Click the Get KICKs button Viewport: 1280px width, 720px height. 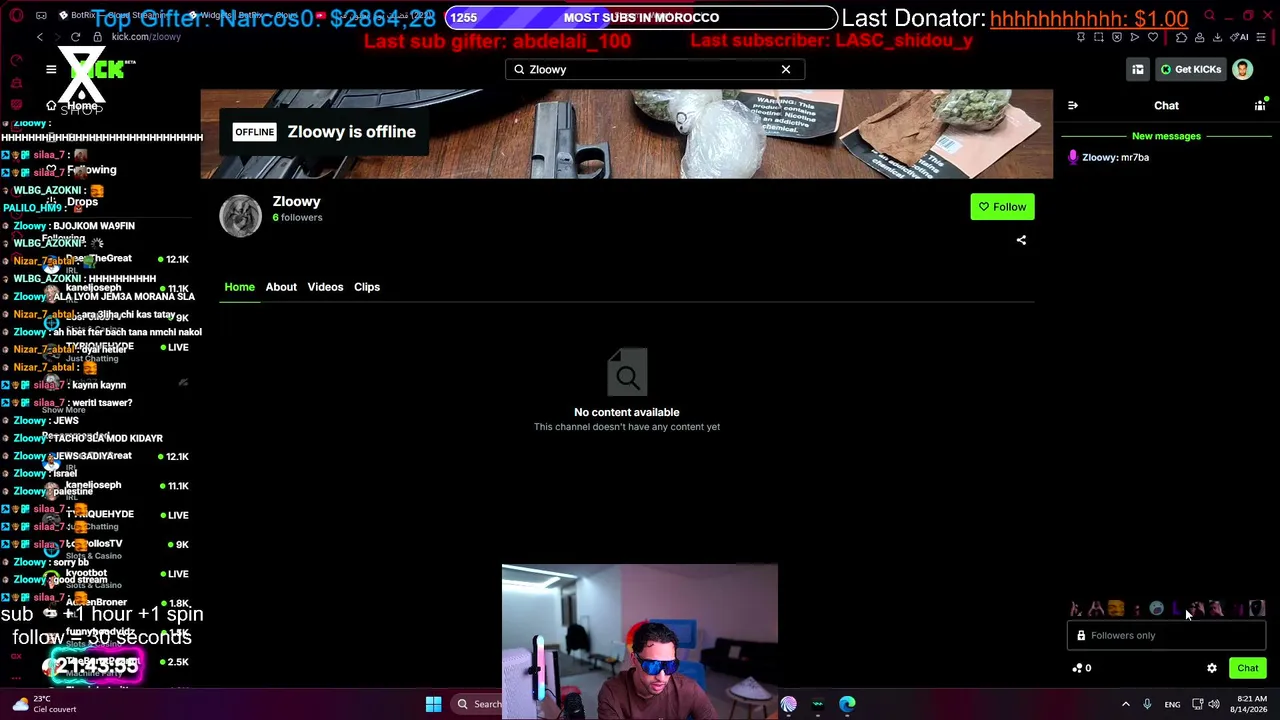pos(1190,69)
